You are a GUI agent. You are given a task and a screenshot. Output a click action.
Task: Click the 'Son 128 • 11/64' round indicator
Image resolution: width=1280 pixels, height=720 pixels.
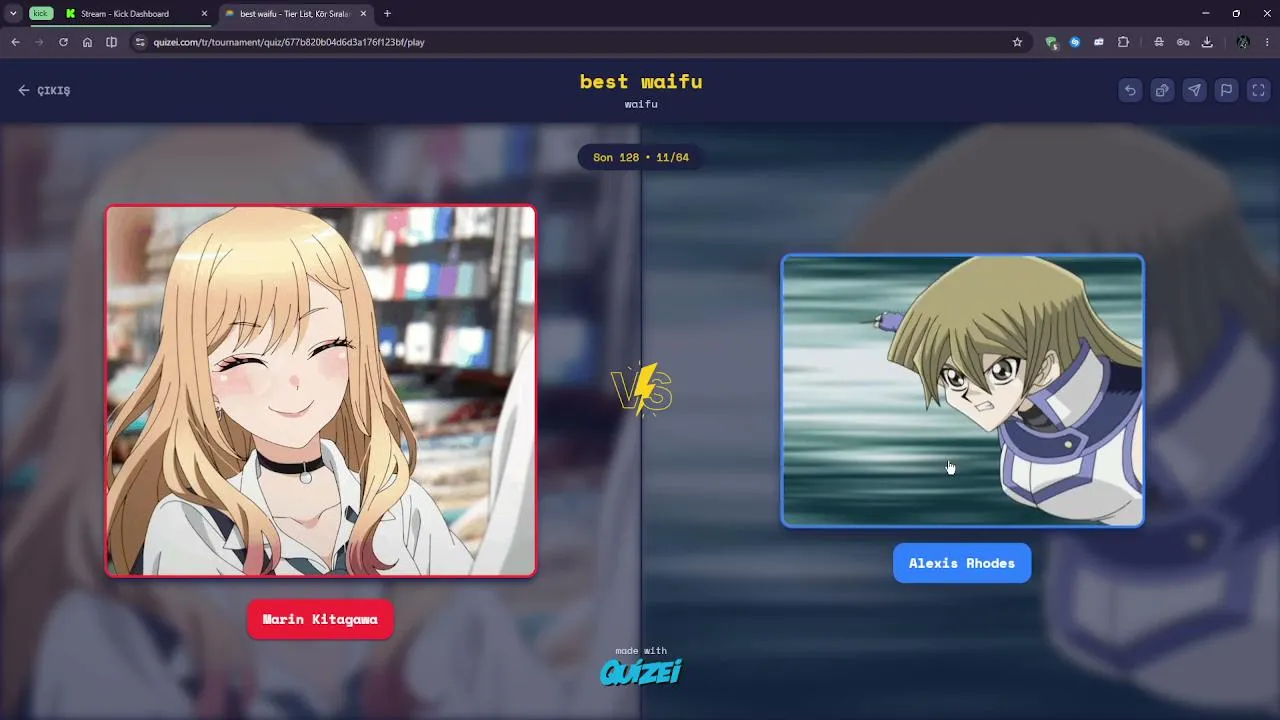(641, 157)
